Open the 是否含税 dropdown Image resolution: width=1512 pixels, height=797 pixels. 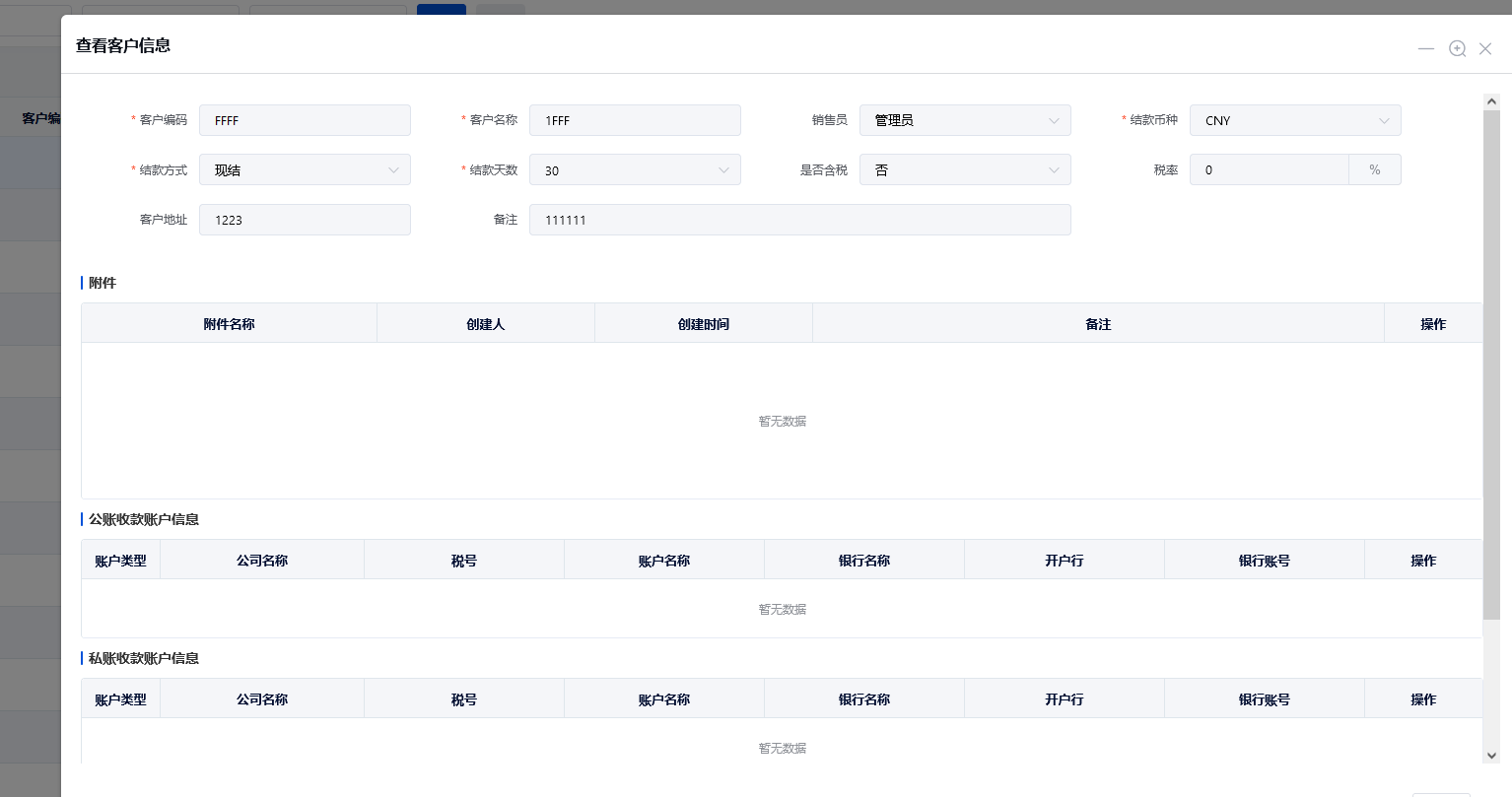964,170
